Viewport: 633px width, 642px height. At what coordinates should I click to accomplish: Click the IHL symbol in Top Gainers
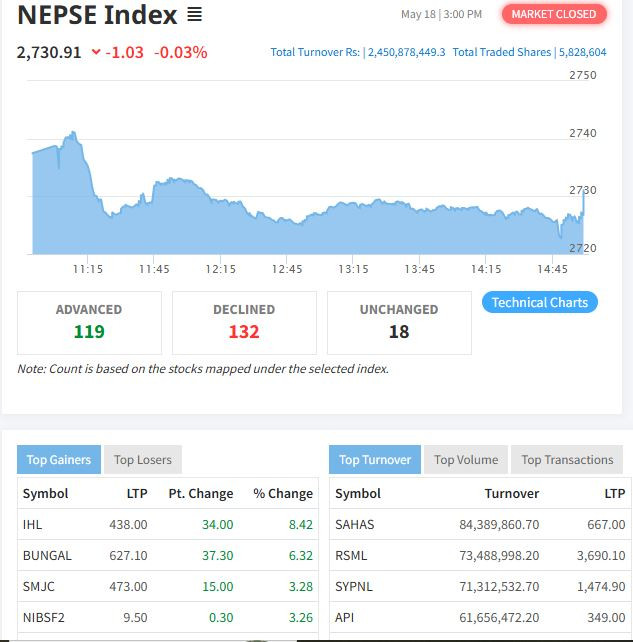coord(32,524)
